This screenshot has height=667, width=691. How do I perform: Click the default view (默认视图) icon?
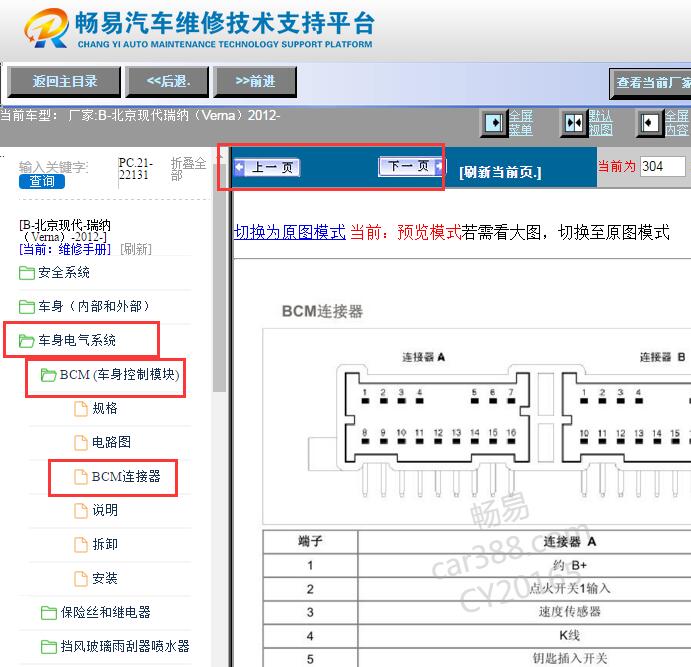(x=574, y=123)
